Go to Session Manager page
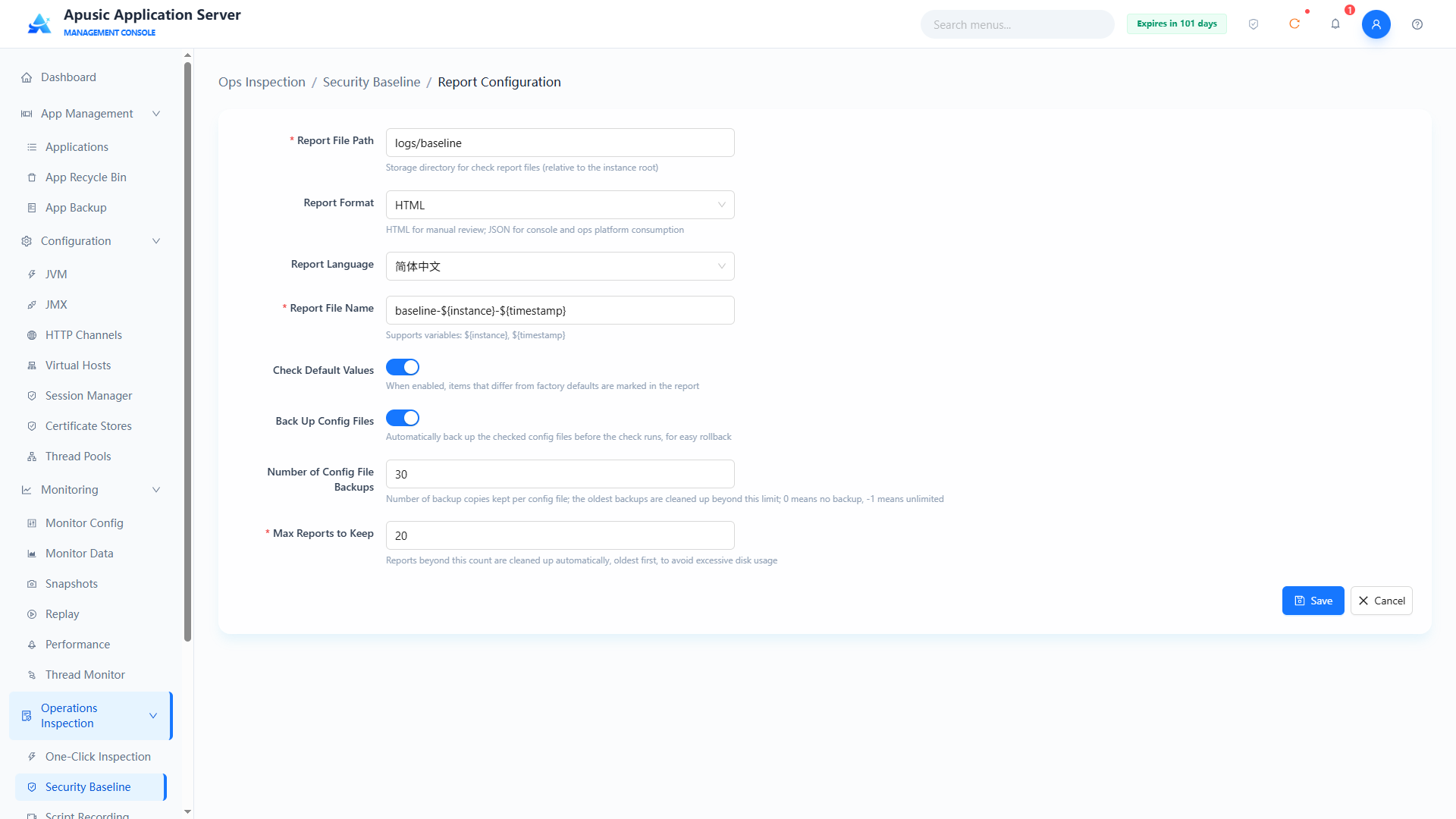Image resolution: width=1456 pixels, height=819 pixels. pyautogui.click(x=90, y=396)
